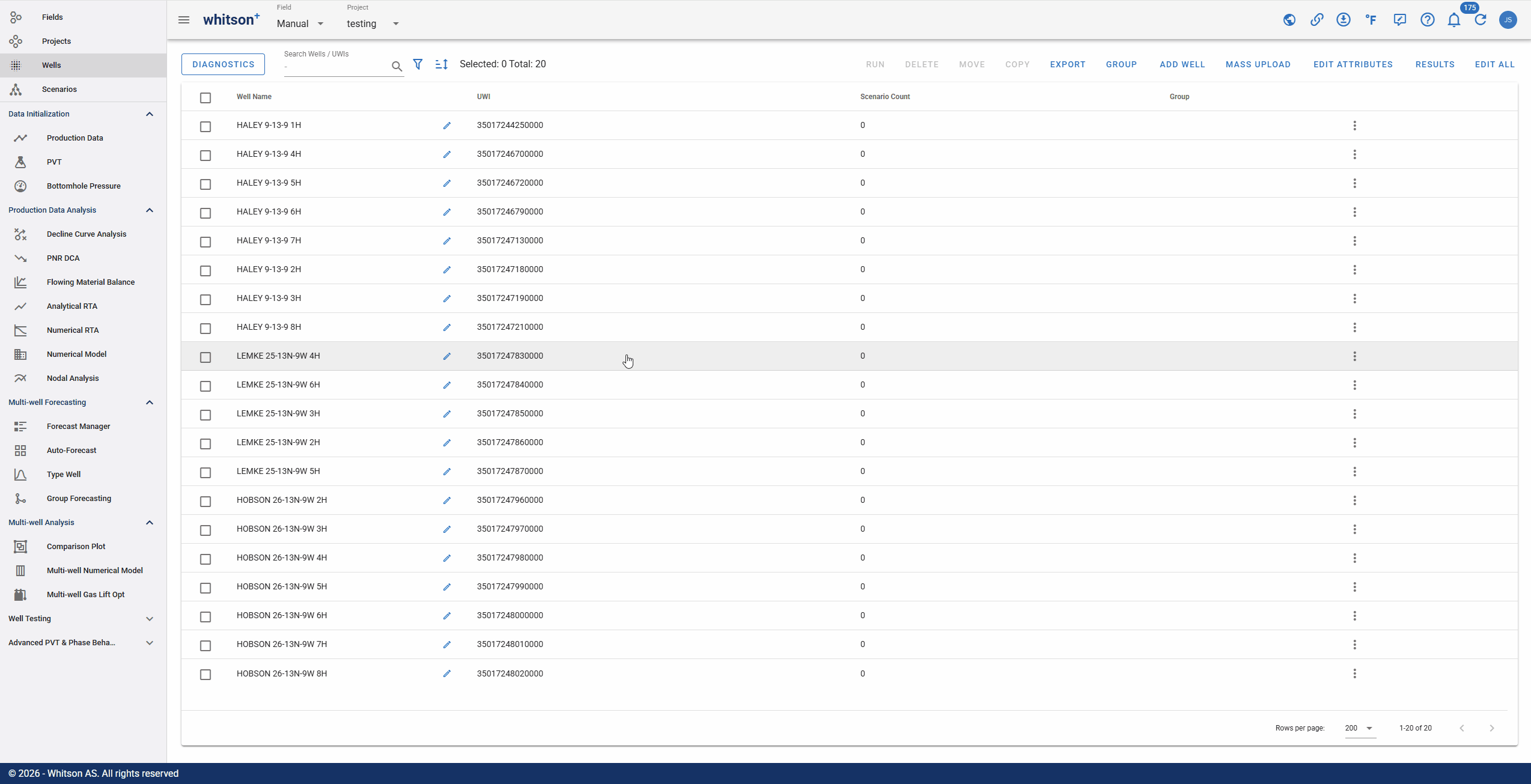Click pencil icon for LEMKE 25-13N-9W 4H
The height and width of the screenshot is (784, 1531).
pyautogui.click(x=447, y=356)
